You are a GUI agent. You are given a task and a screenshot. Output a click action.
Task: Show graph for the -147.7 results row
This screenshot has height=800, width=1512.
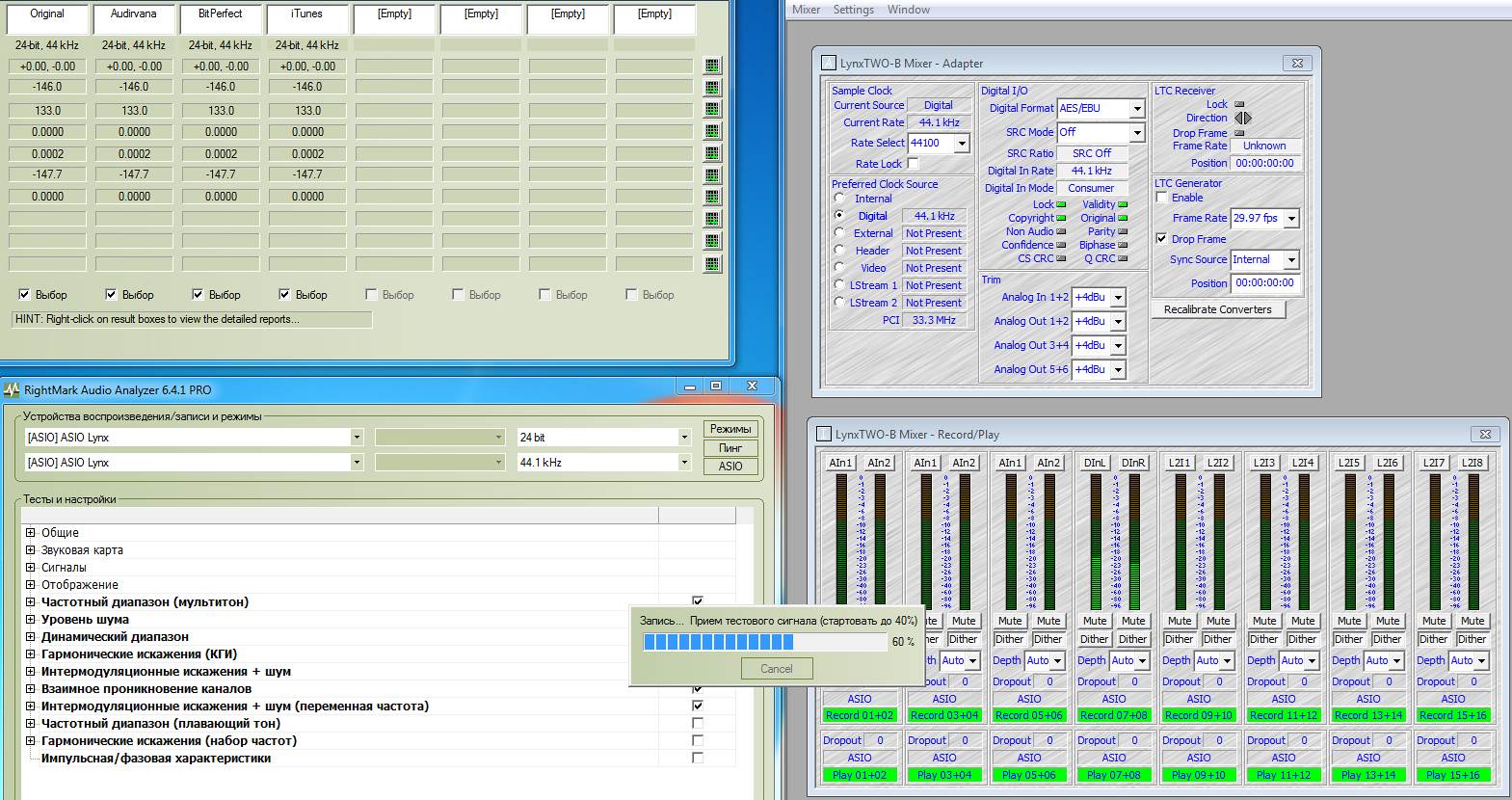tap(712, 175)
